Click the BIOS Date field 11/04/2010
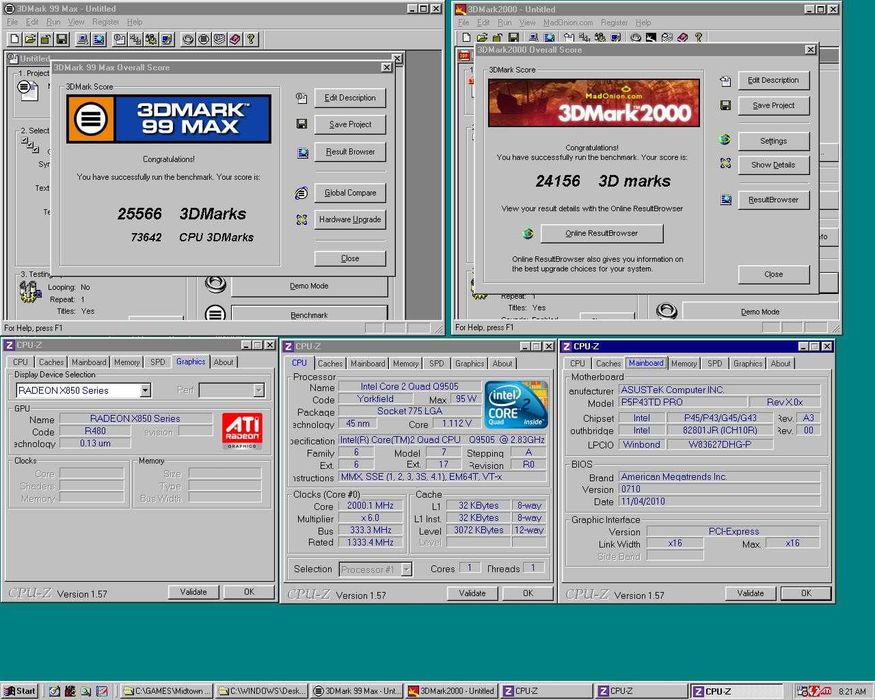This screenshot has height=700, width=875. (719, 501)
